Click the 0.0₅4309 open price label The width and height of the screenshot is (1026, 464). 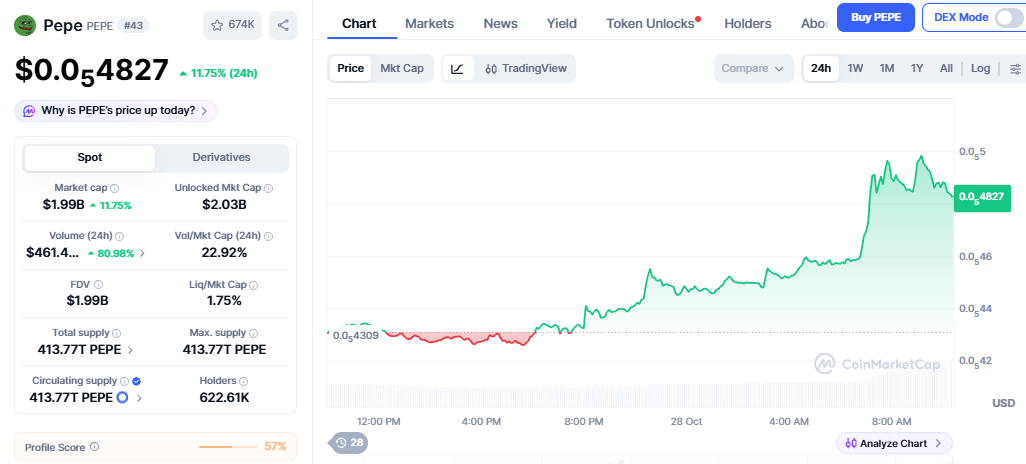(355, 336)
